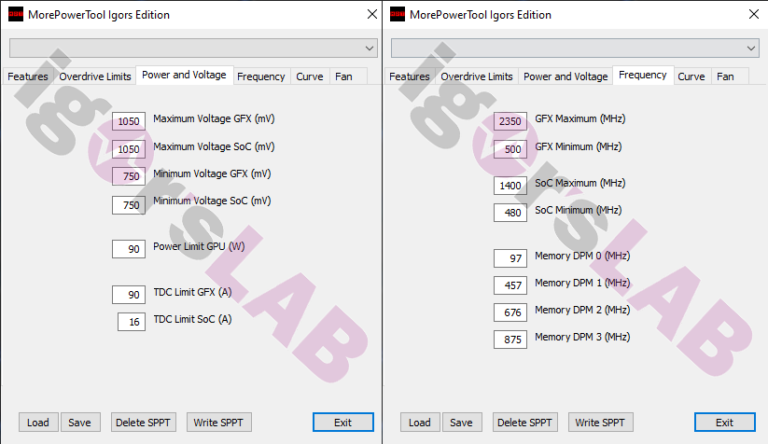This screenshot has width=768, height=444.
Task: Switch to the Features tab in the left window
Action: click(x=27, y=76)
